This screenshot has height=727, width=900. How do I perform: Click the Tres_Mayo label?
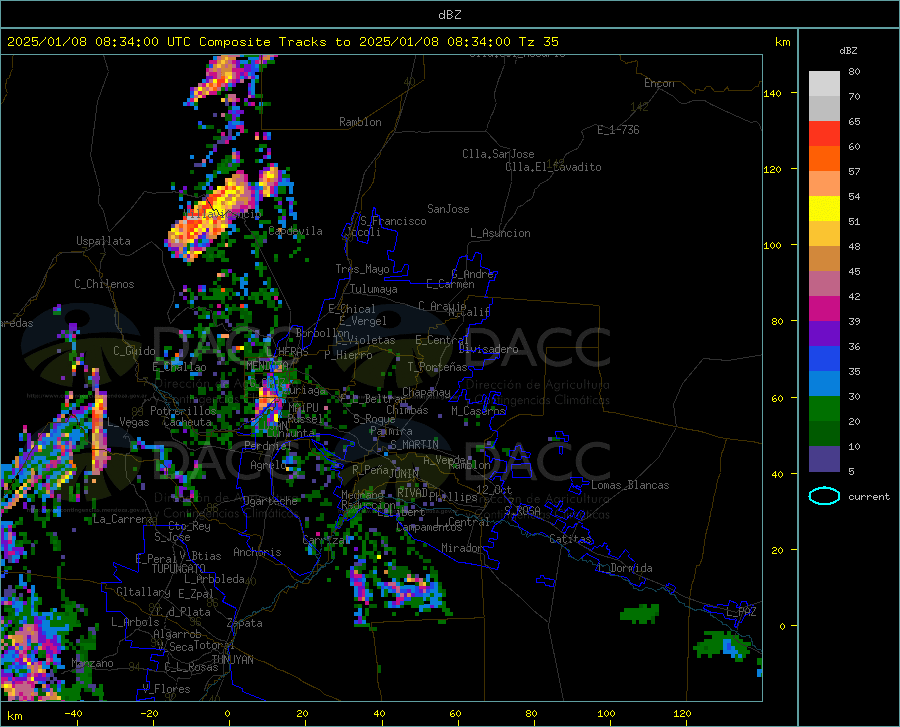click(362, 269)
